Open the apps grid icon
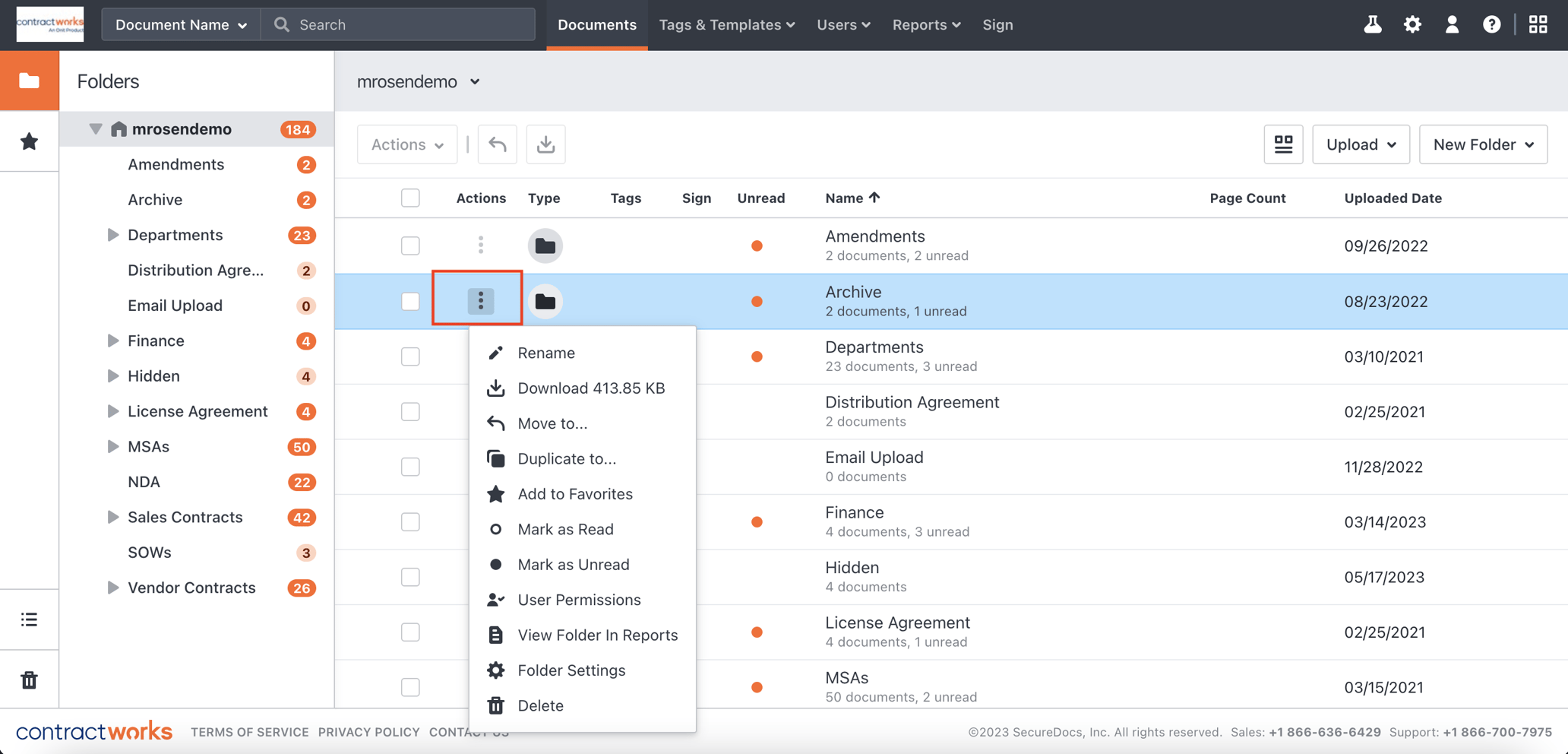This screenshot has height=754, width=1568. pyautogui.click(x=1538, y=24)
